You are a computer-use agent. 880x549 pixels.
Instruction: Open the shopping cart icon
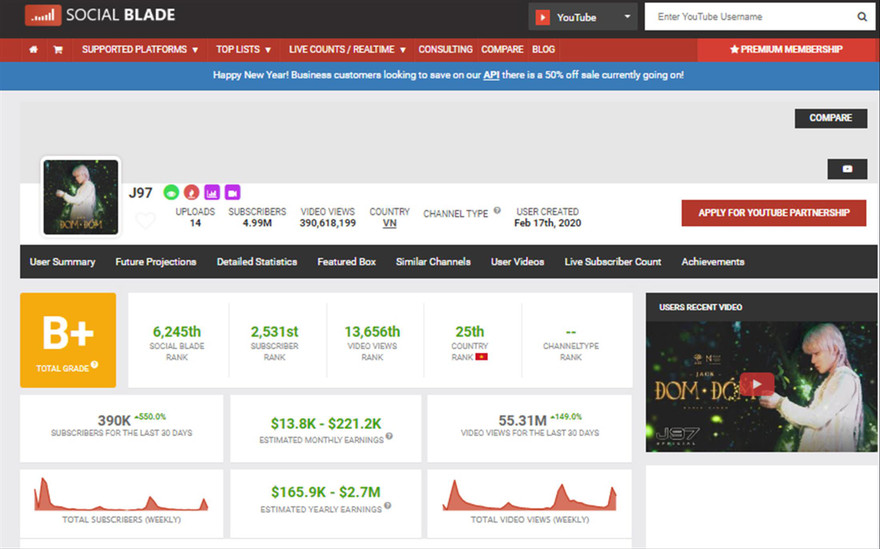point(58,49)
